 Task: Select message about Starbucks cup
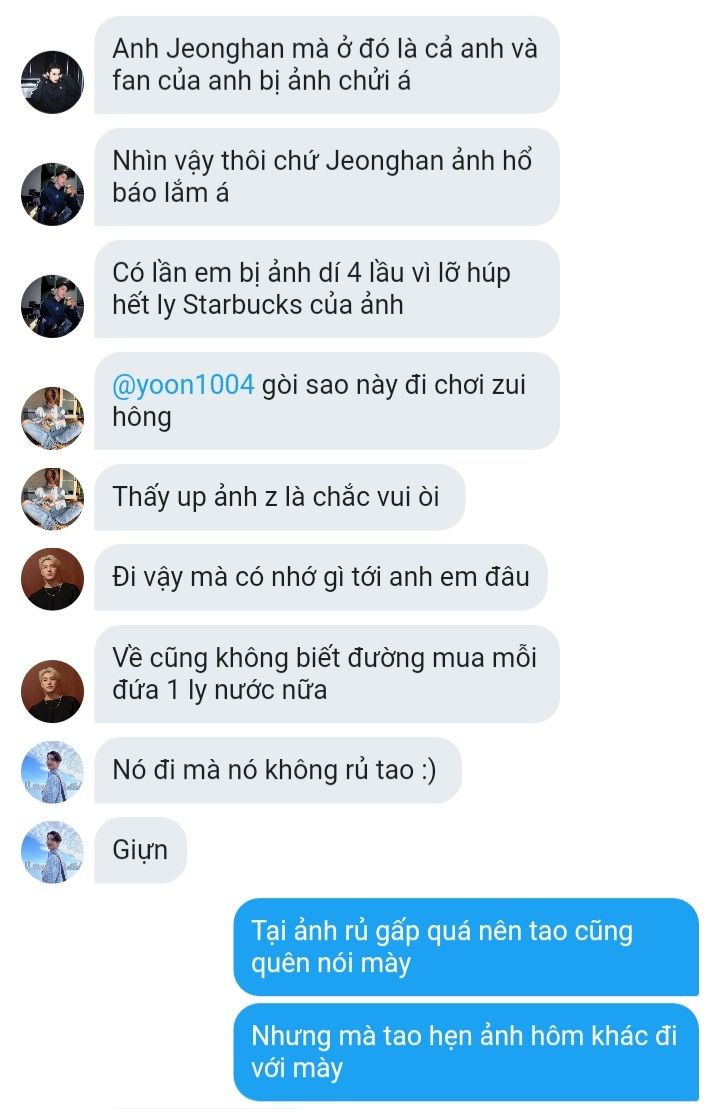[327, 289]
